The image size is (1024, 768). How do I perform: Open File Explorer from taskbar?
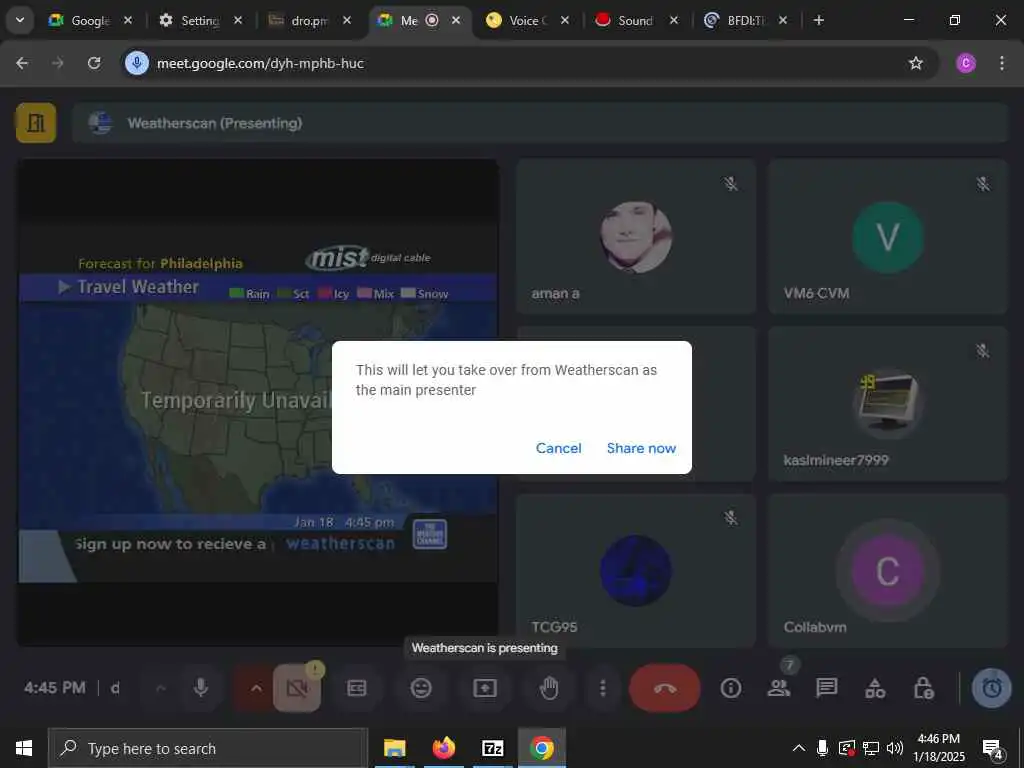(x=394, y=748)
